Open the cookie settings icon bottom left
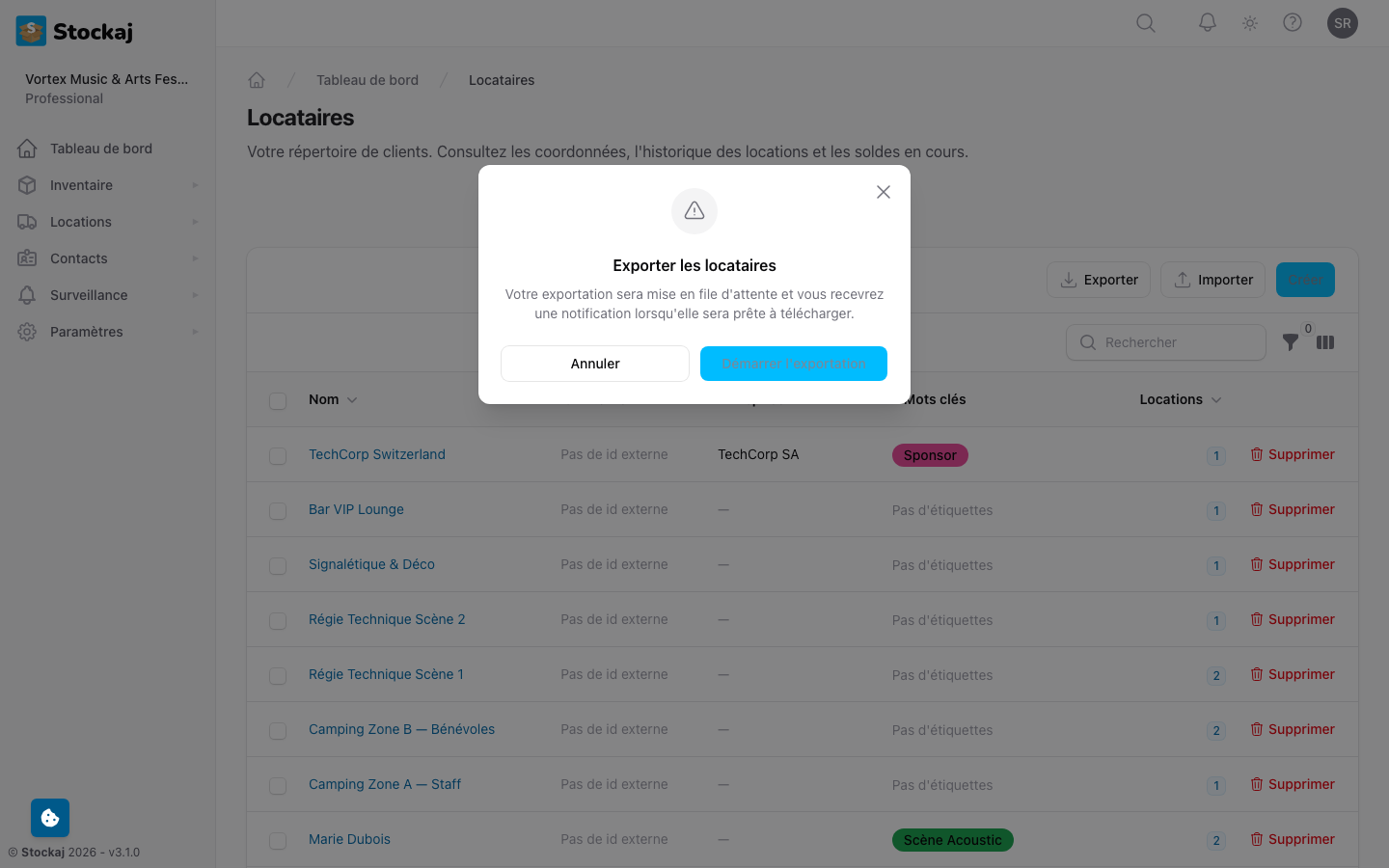This screenshot has width=1389, height=868. point(49,817)
